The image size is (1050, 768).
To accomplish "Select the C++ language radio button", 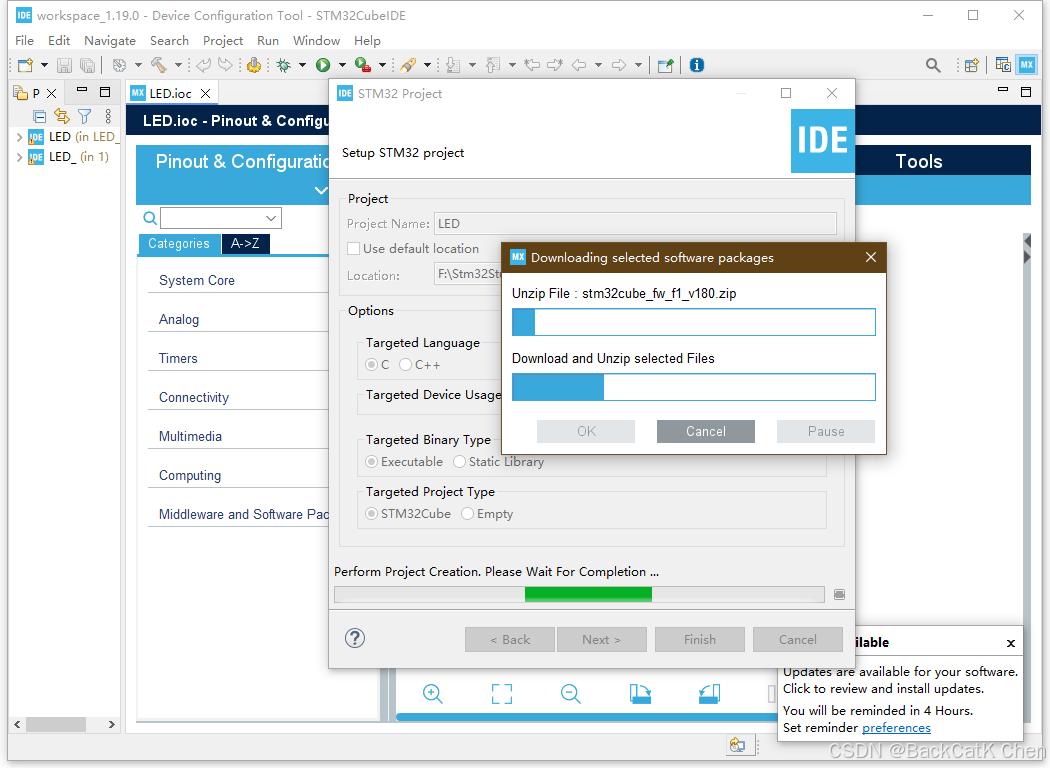I will pos(405,365).
